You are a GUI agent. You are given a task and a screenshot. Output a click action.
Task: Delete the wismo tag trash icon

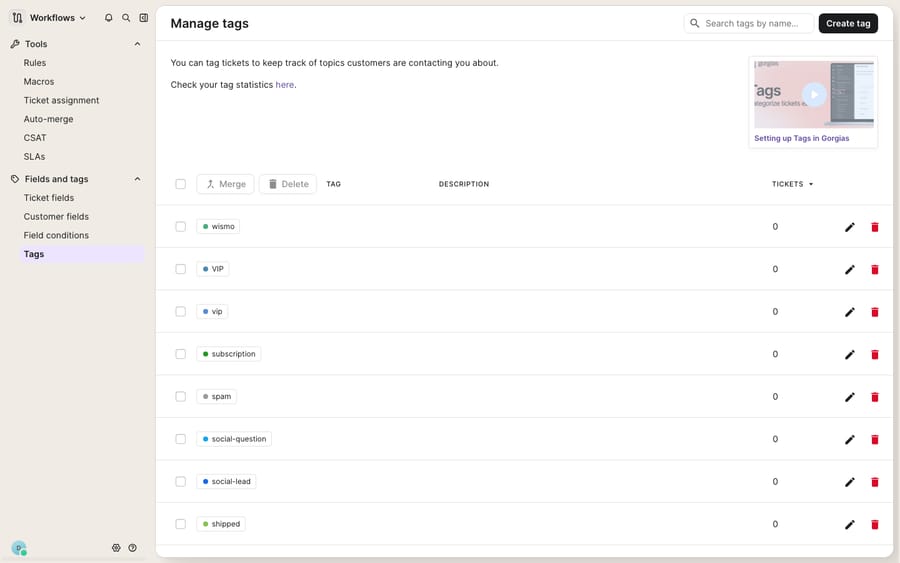875,227
